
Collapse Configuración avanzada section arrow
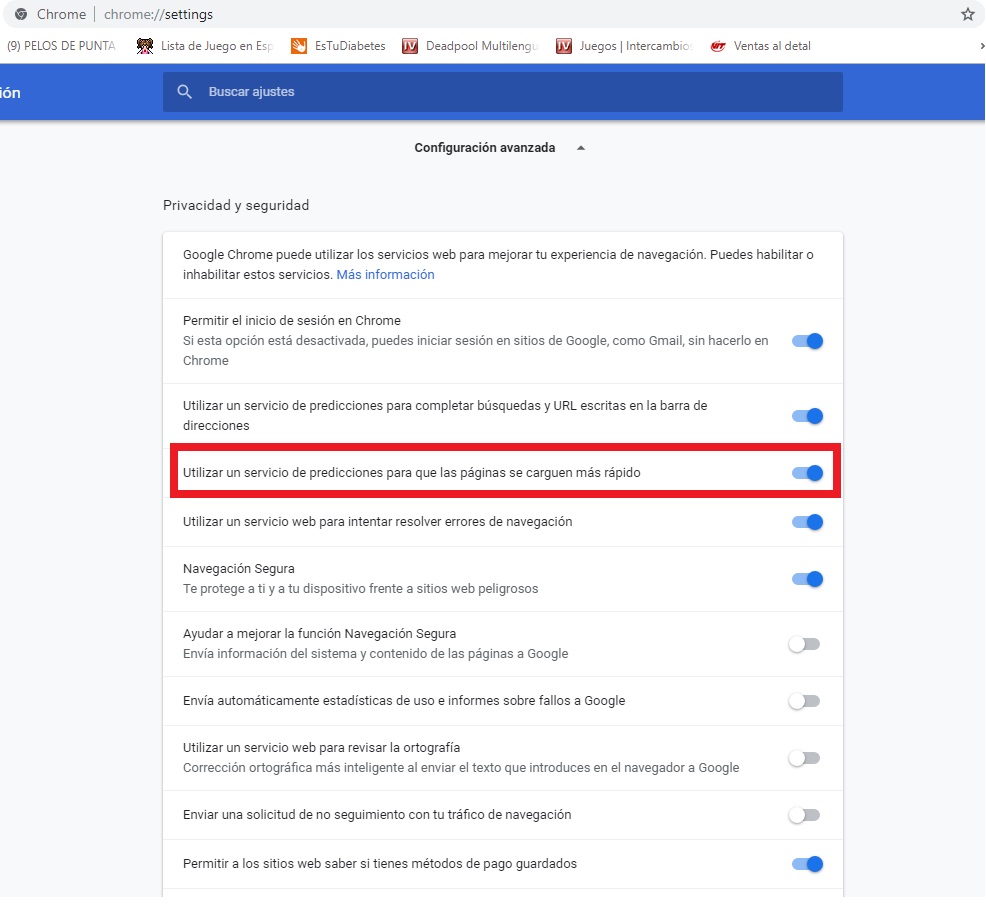click(x=581, y=148)
